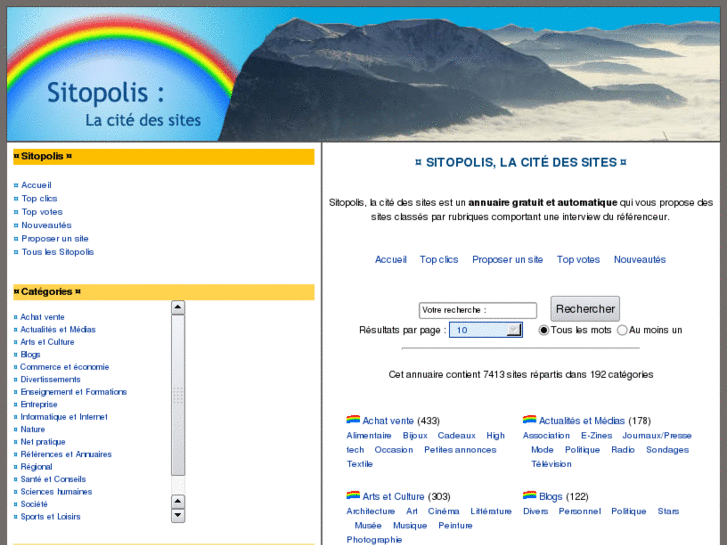This screenshot has height=545, width=727.
Task: Open Régional sidebar category
Action: point(36,467)
